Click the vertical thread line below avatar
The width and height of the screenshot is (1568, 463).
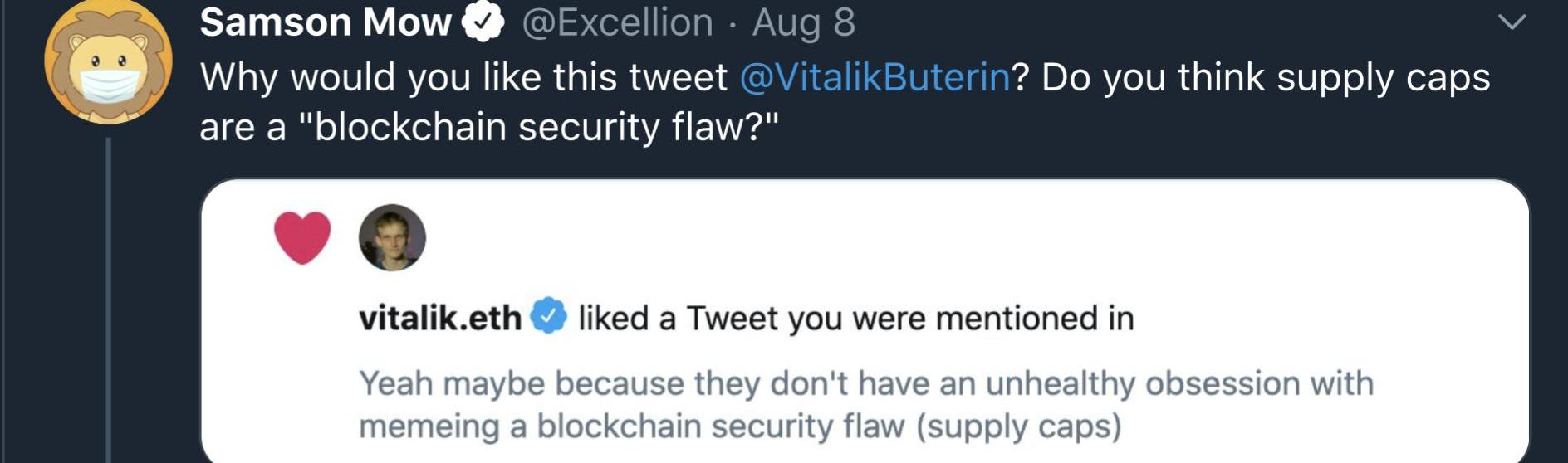pos(108,299)
